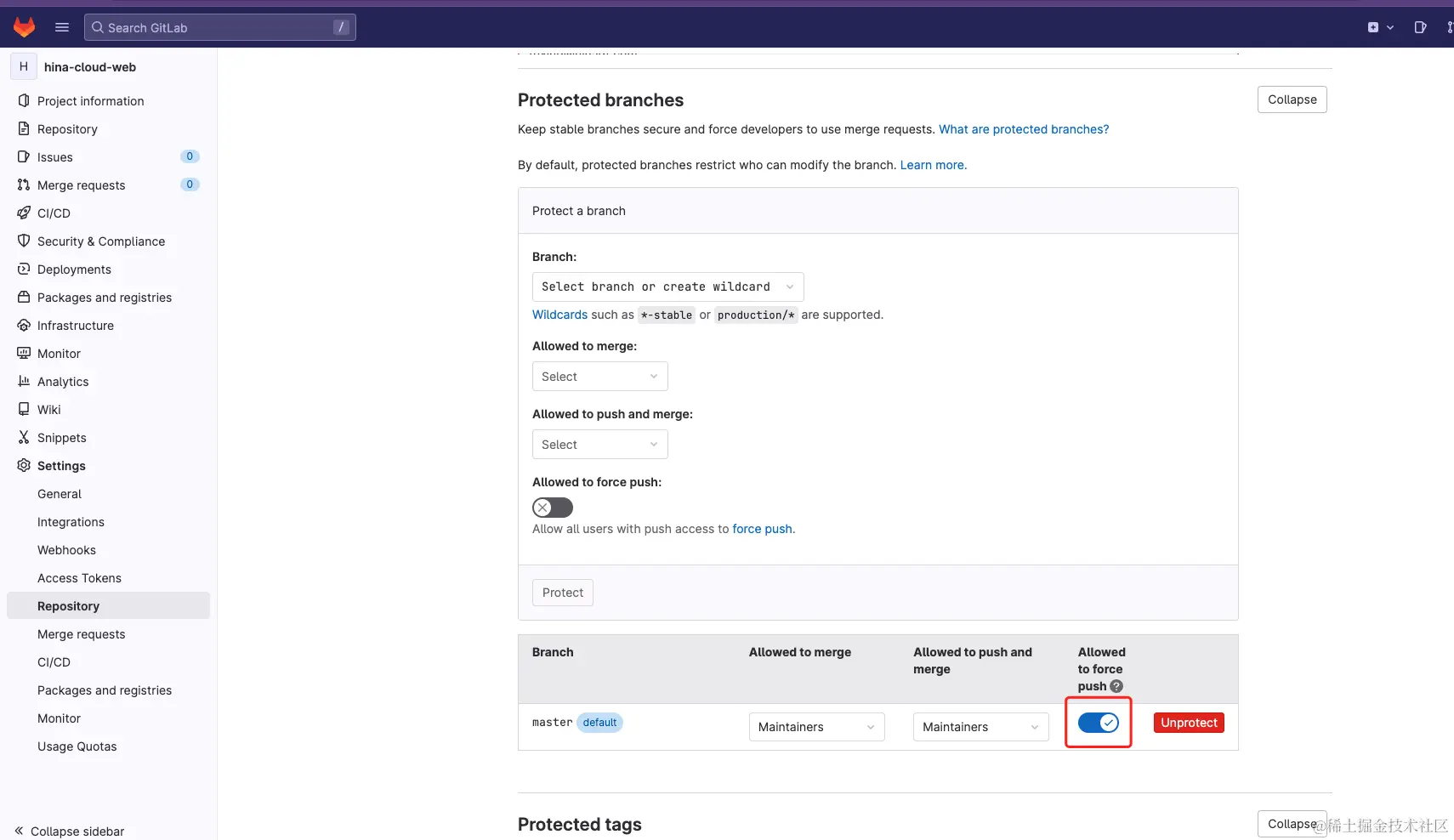Click the Repository file icon in sidebar

(24, 128)
